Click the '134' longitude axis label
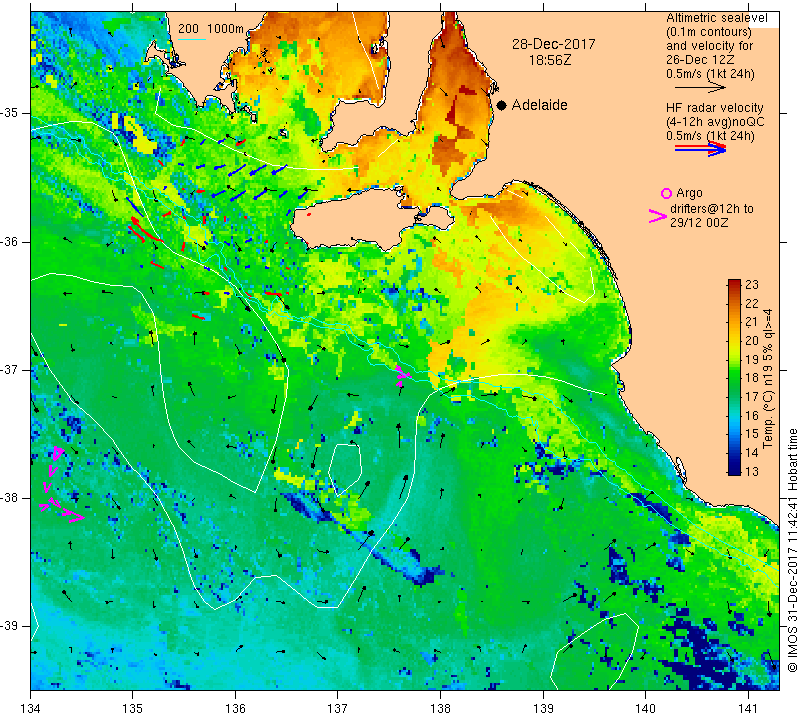This screenshot has height=720, width=800. click(31, 708)
